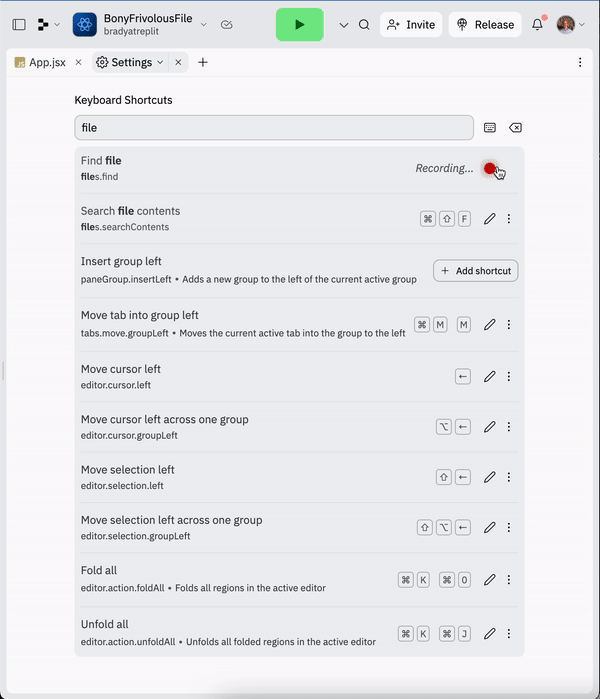Click the Insert group left title
This screenshot has width=600, height=699.
[x=121, y=261]
